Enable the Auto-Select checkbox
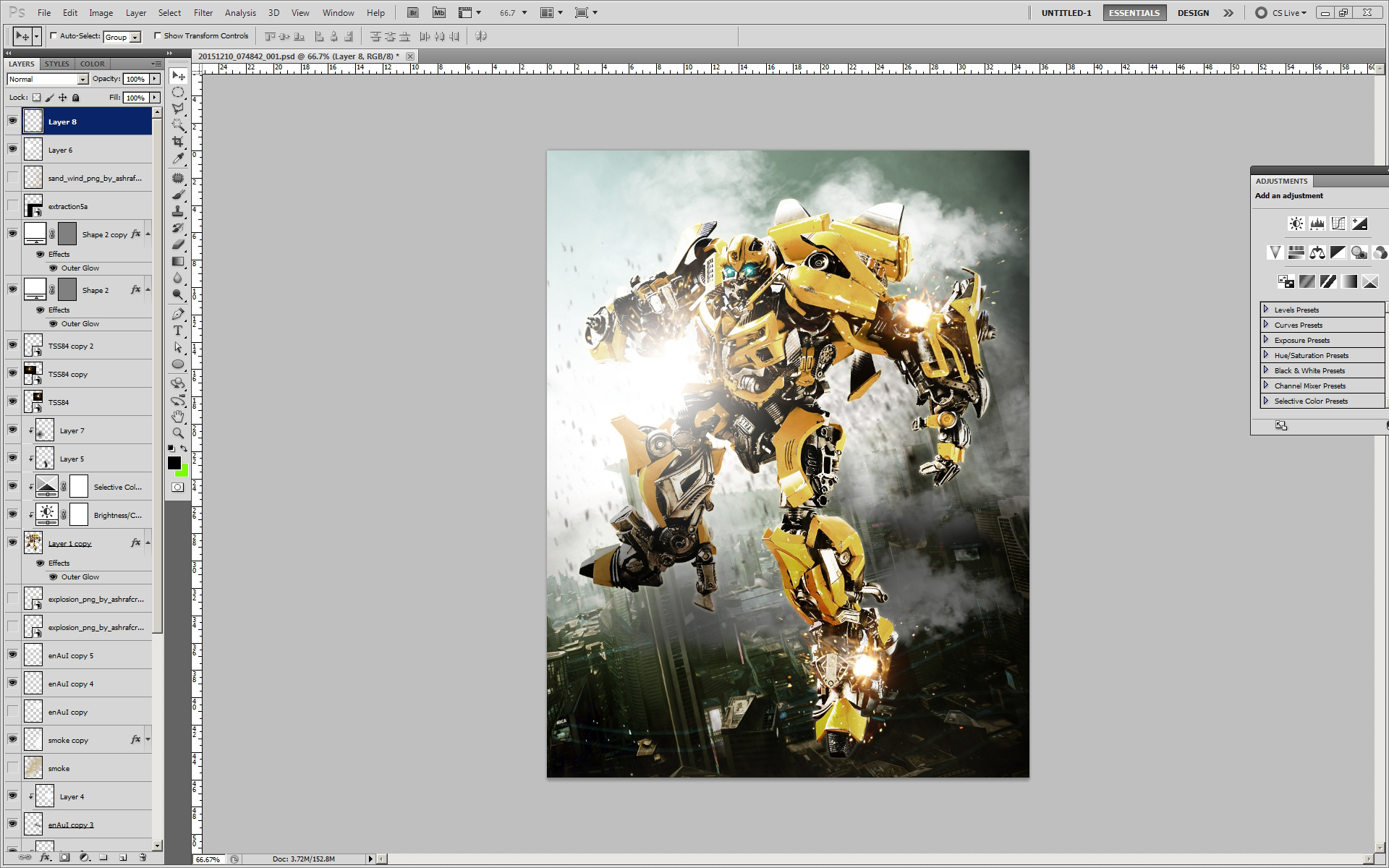 coord(54,35)
